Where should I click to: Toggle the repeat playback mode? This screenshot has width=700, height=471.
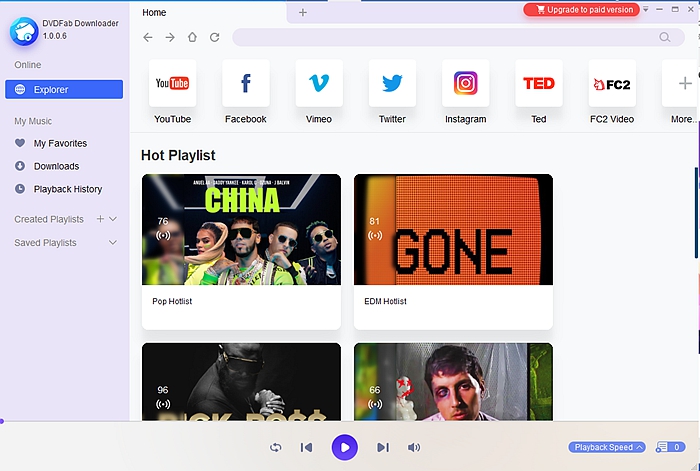pos(275,447)
